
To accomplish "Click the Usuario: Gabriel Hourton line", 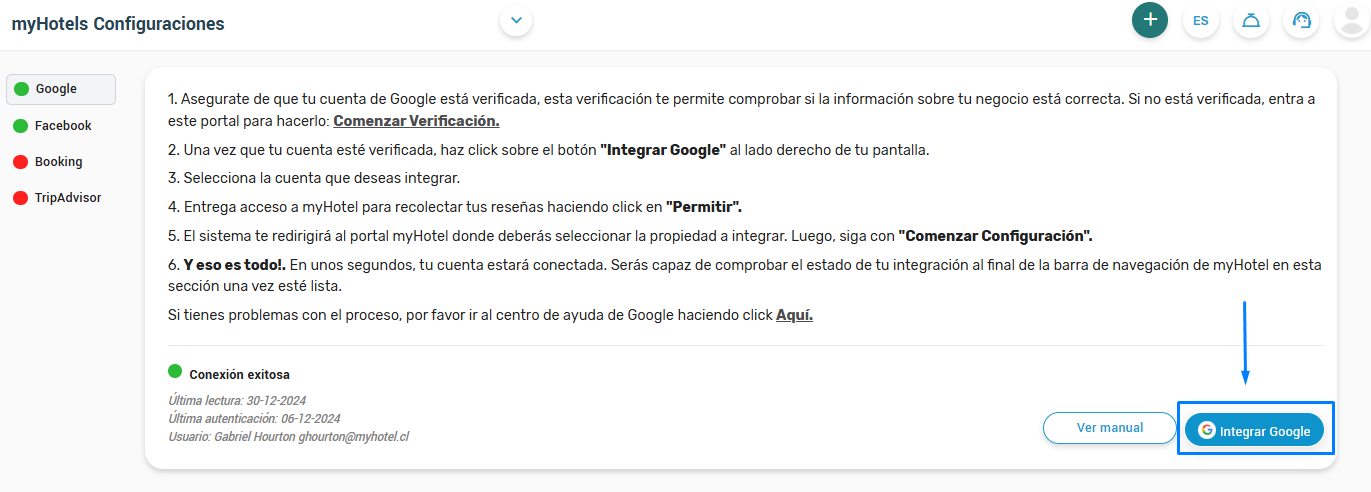I will point(289,437).
